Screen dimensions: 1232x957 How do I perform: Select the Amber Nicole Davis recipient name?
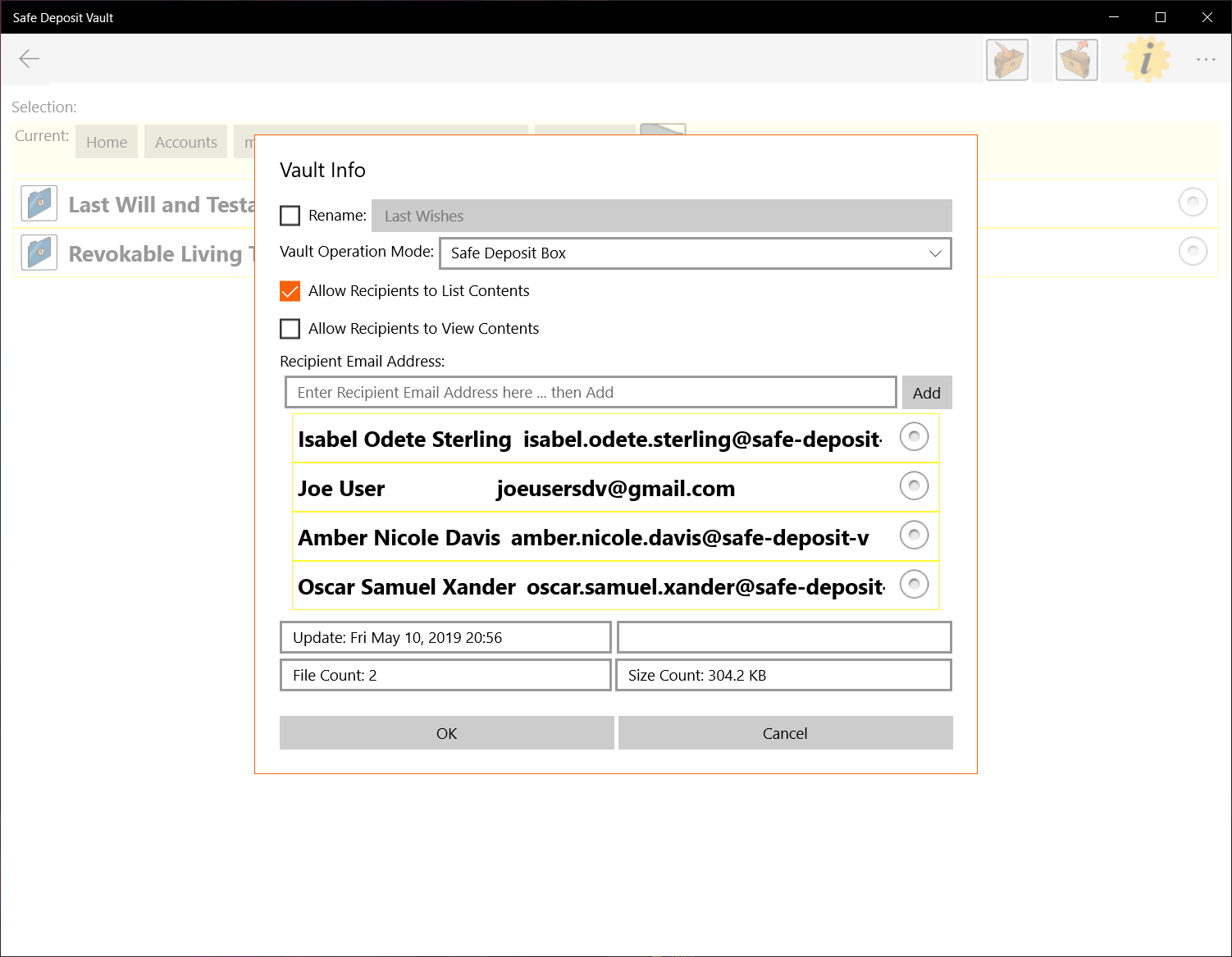pos(399,538)
